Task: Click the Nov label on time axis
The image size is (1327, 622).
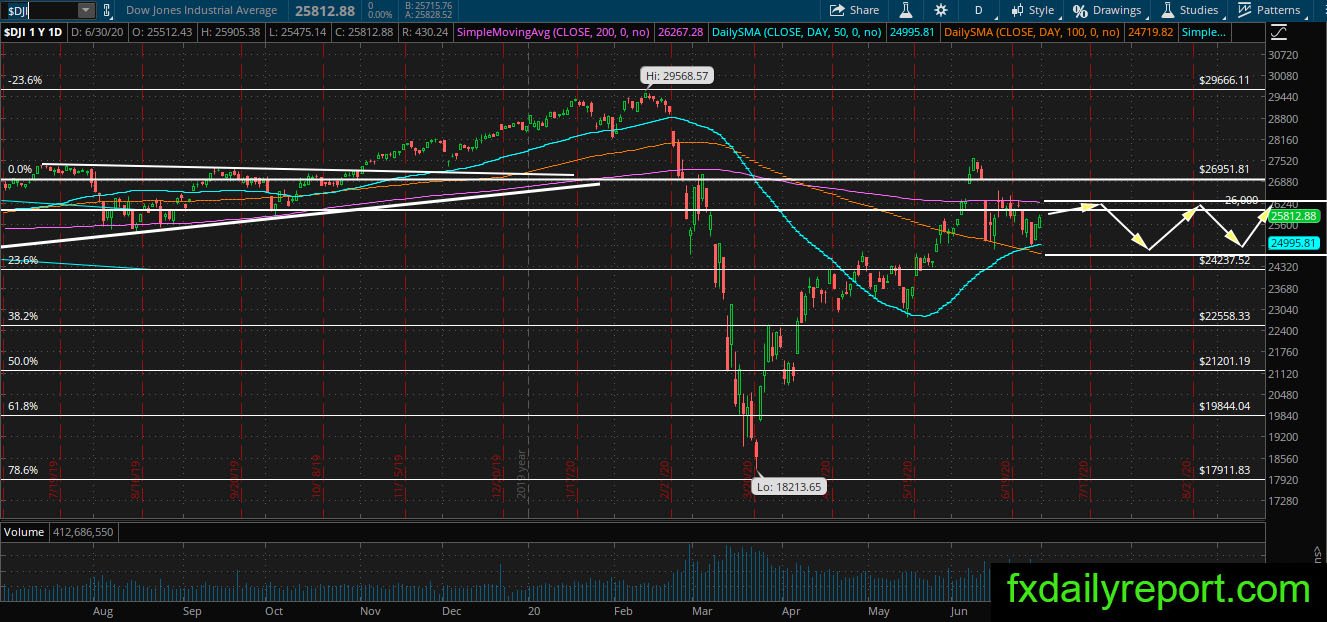Action: click(370, 611)
